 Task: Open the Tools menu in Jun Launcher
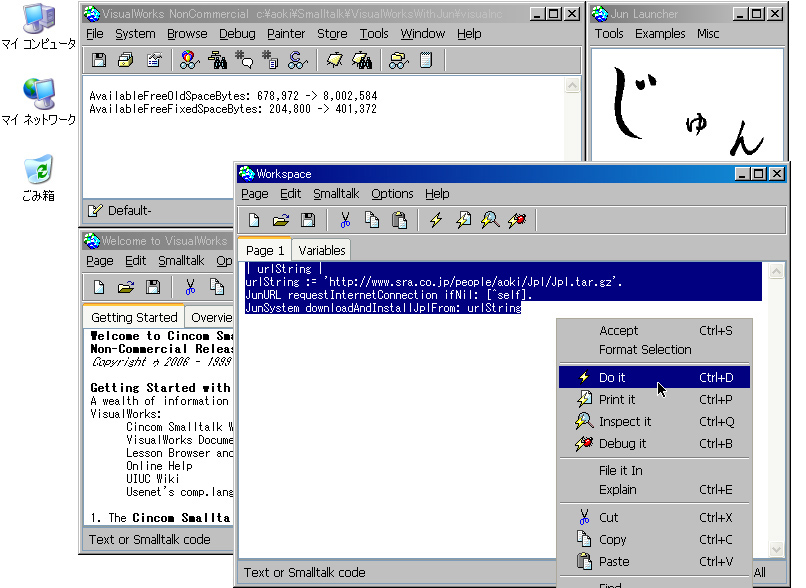pyautogui.click(x=609, y=34)
